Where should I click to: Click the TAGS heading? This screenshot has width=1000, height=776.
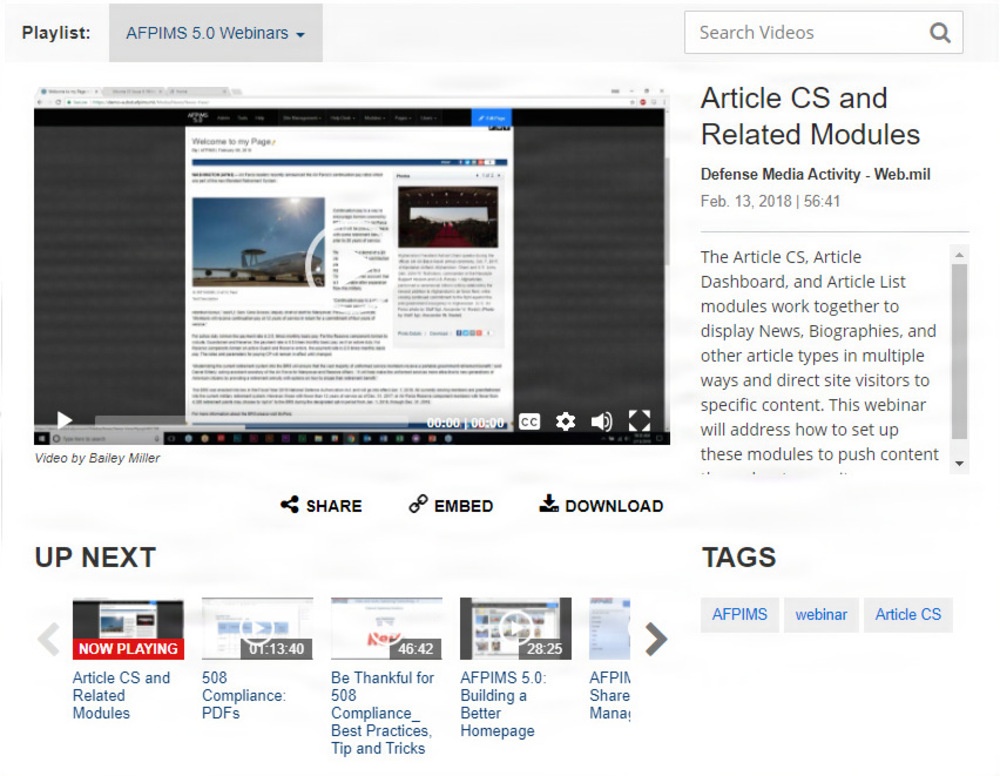tap(739, 557)
